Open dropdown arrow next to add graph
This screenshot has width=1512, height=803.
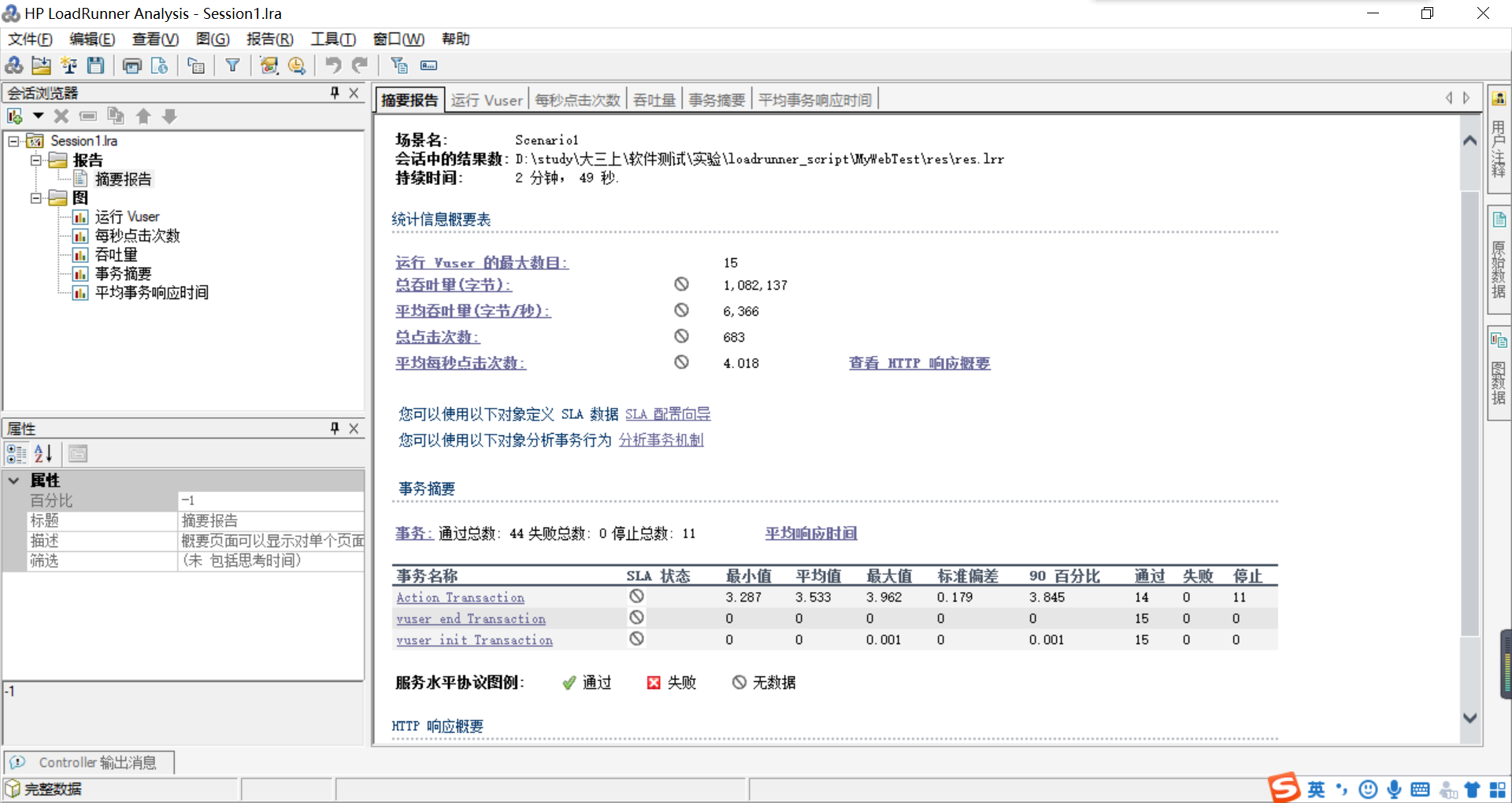tap(38, 117)
